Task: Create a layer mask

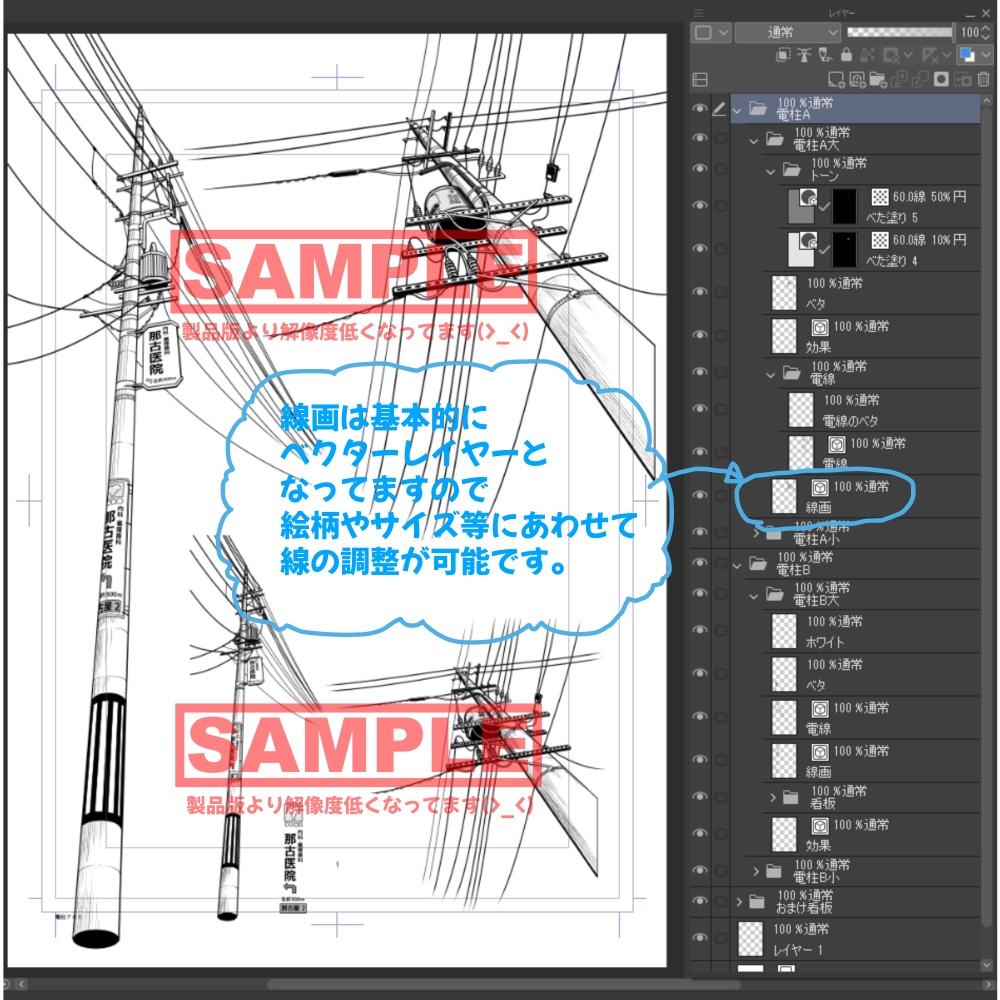Action: [942, 79]
